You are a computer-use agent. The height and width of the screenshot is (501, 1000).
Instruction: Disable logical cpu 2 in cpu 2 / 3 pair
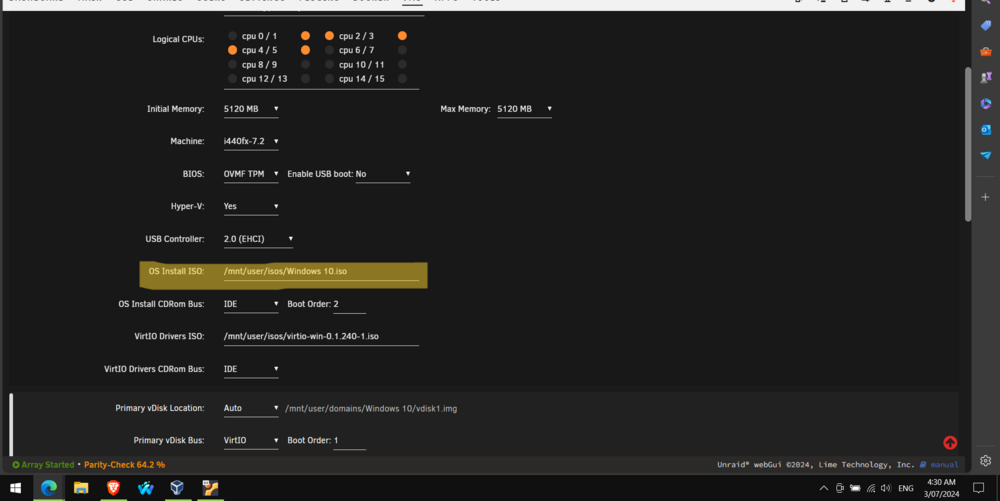coord(329,36)
